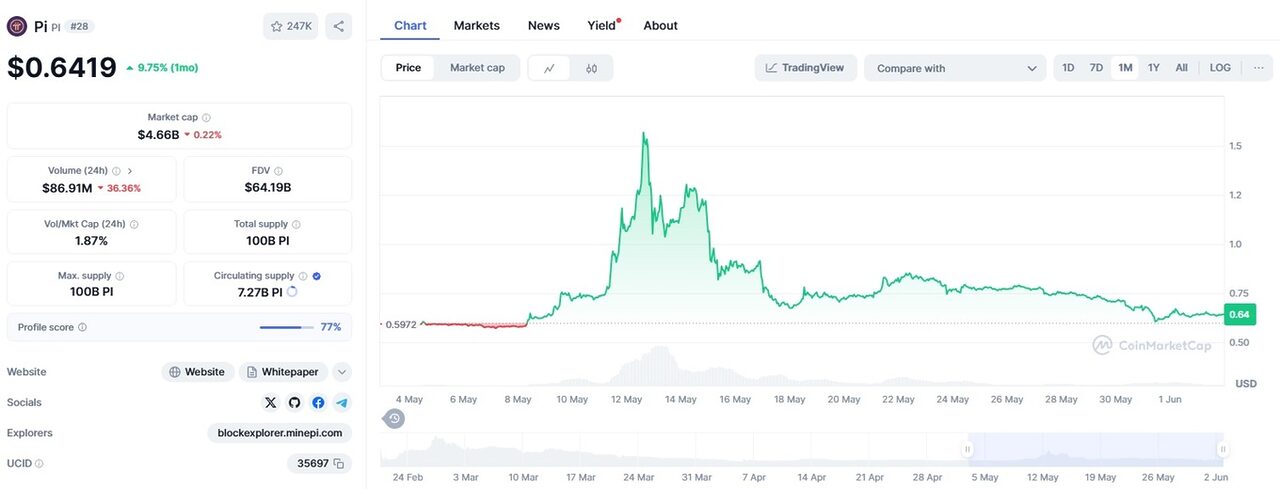Open blockexplorer.minepi.com explorer link

click(x=280, y=433)
